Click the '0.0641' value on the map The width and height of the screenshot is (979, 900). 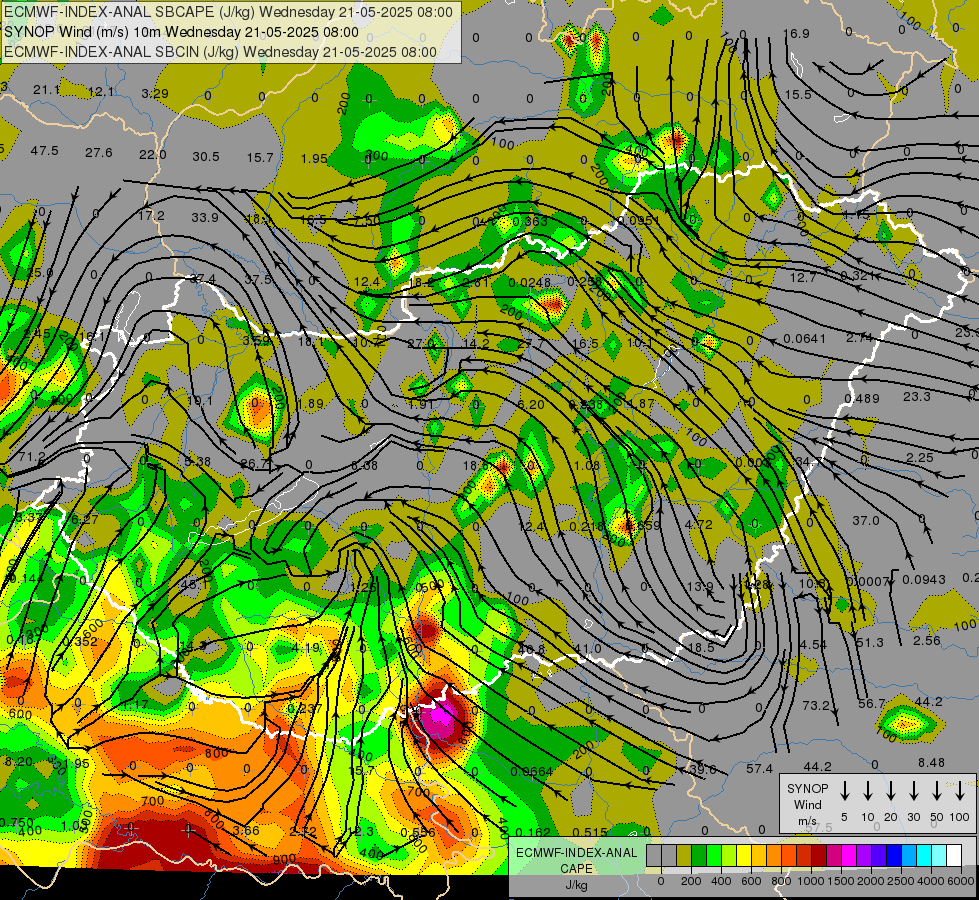click(804, 339)
